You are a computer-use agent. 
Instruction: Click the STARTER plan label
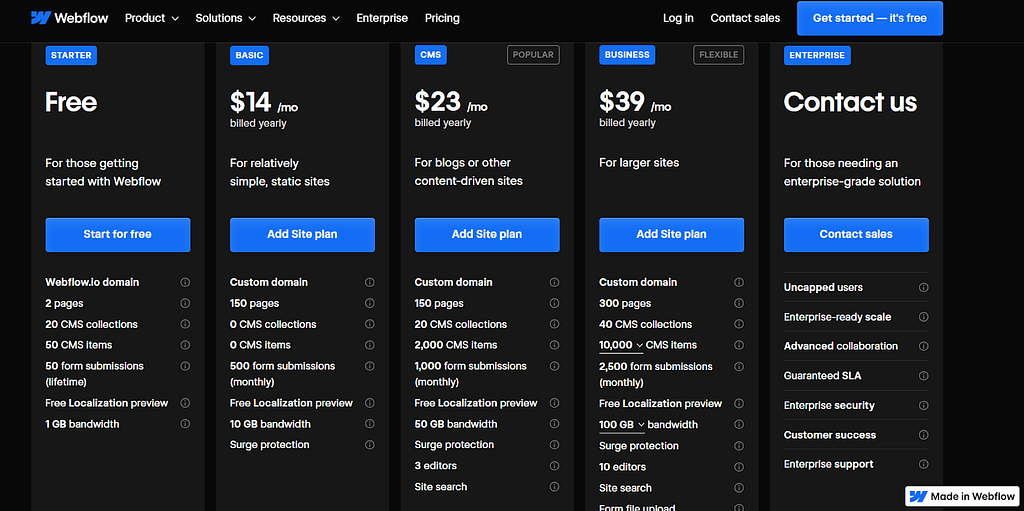click(x=71, y=56)
